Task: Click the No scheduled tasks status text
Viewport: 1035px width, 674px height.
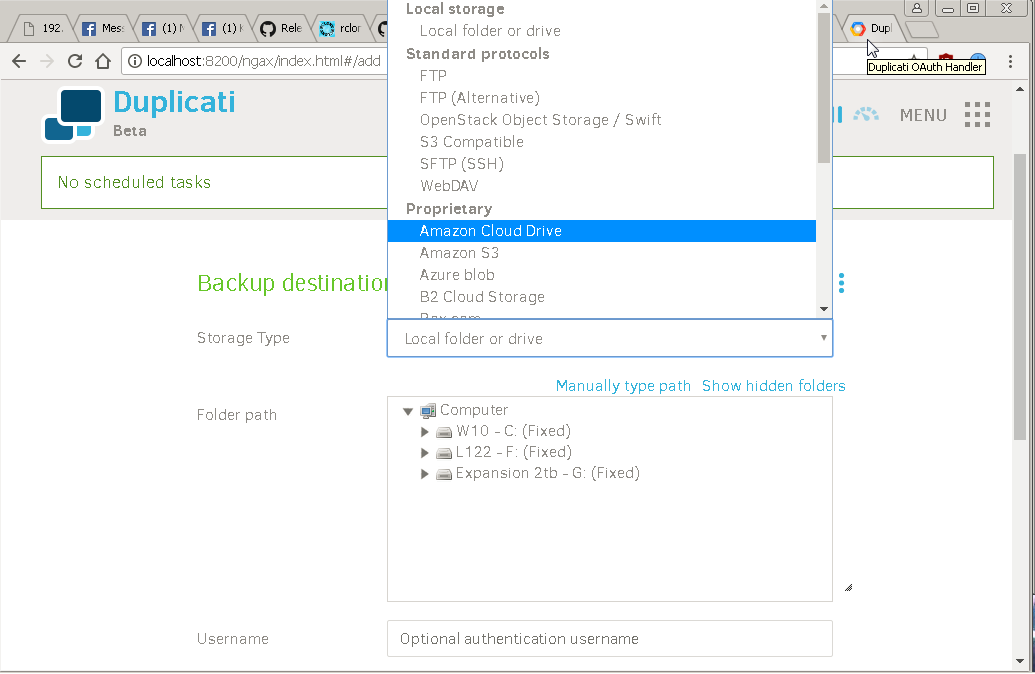Action: [135, 183]
